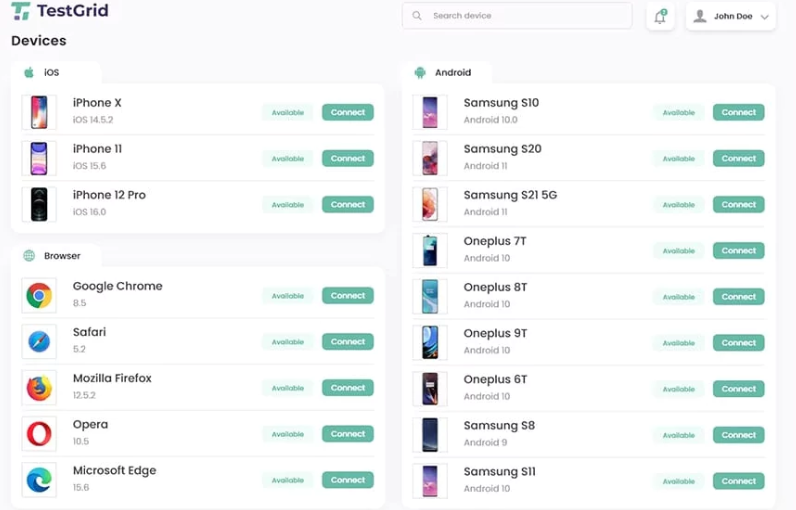The image size is (796, 510).
Task: Connect to Samsung S8
Action: (x=739, y=435)
